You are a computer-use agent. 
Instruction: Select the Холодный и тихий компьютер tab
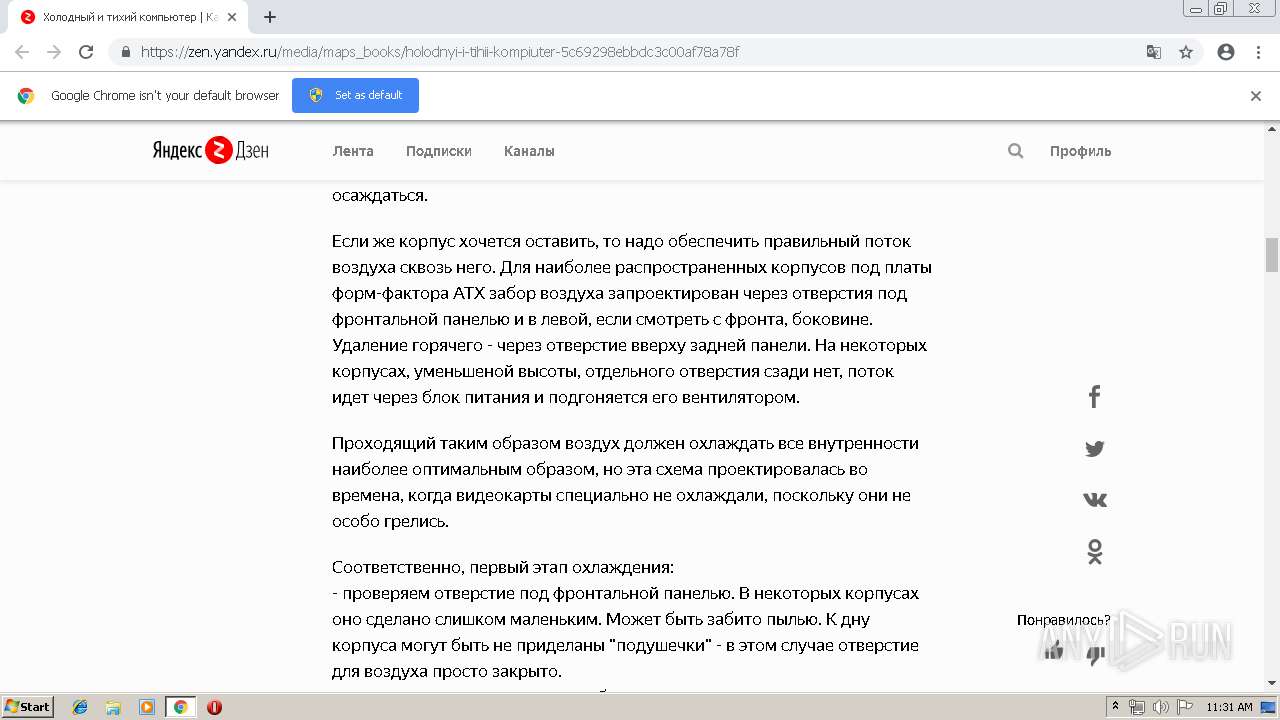click(128, 17)
